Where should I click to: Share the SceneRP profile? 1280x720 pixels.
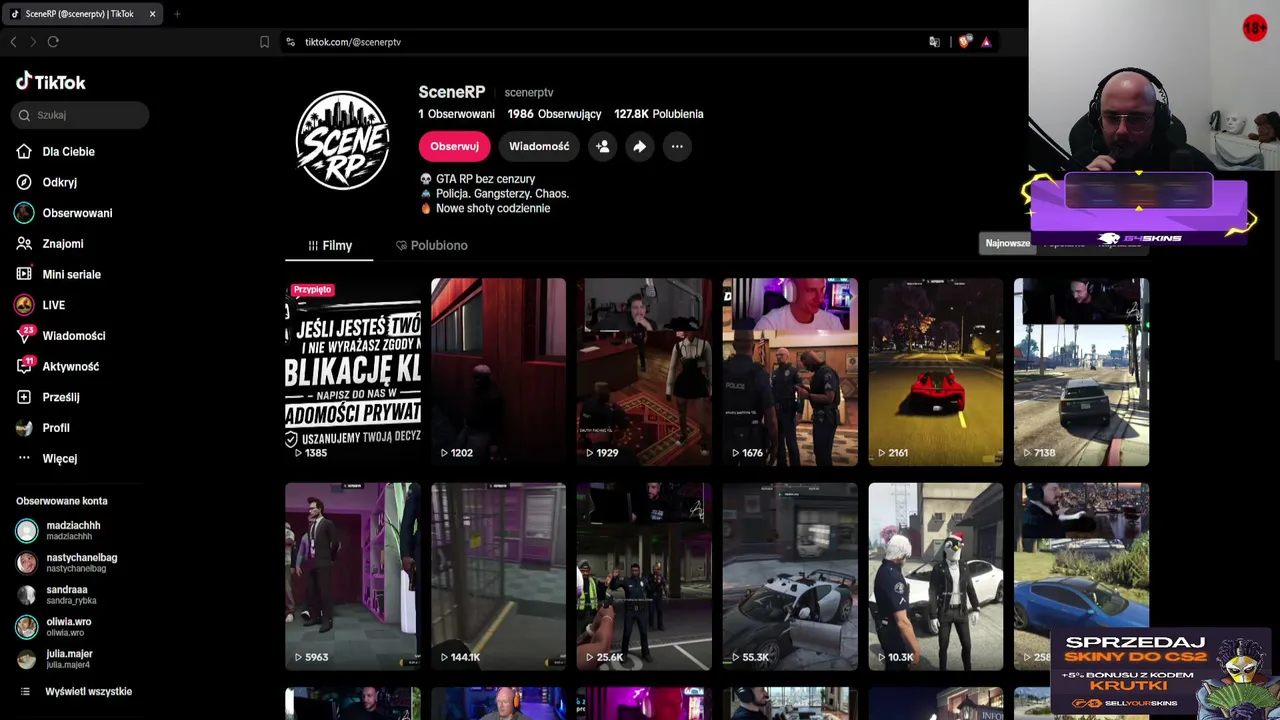[x=639, y=146]
